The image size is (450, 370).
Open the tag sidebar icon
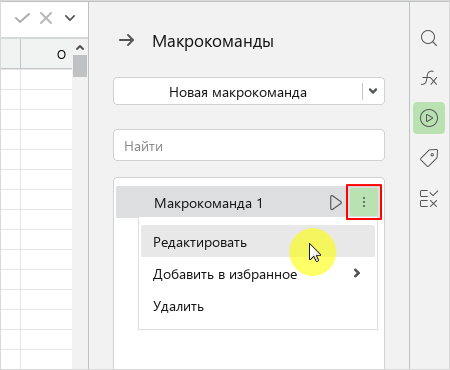(x=429, y=158)
